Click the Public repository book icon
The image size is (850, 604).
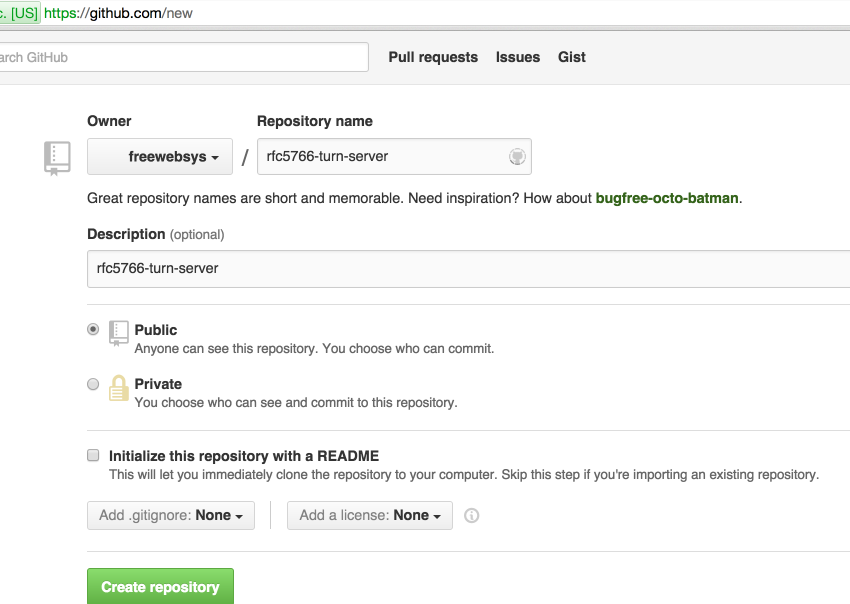click(119, 333)
